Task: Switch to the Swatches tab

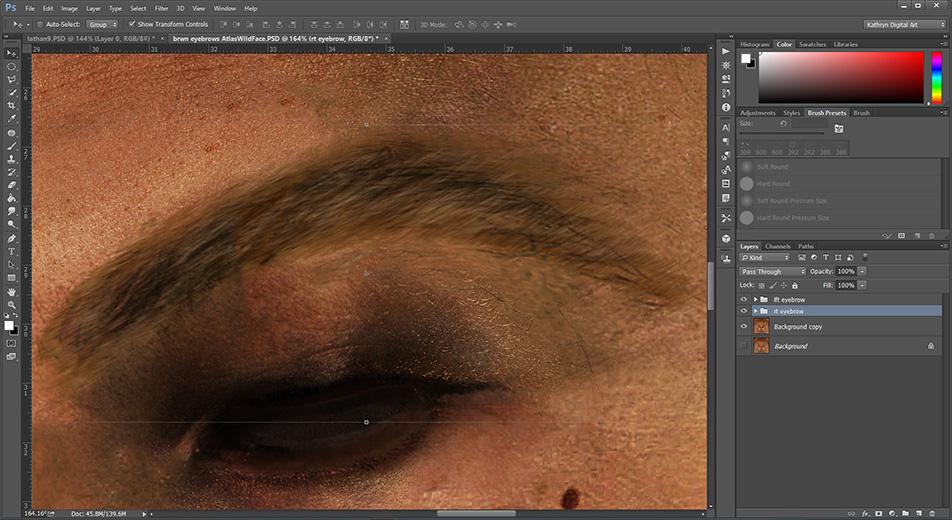Action: [812, 45]
